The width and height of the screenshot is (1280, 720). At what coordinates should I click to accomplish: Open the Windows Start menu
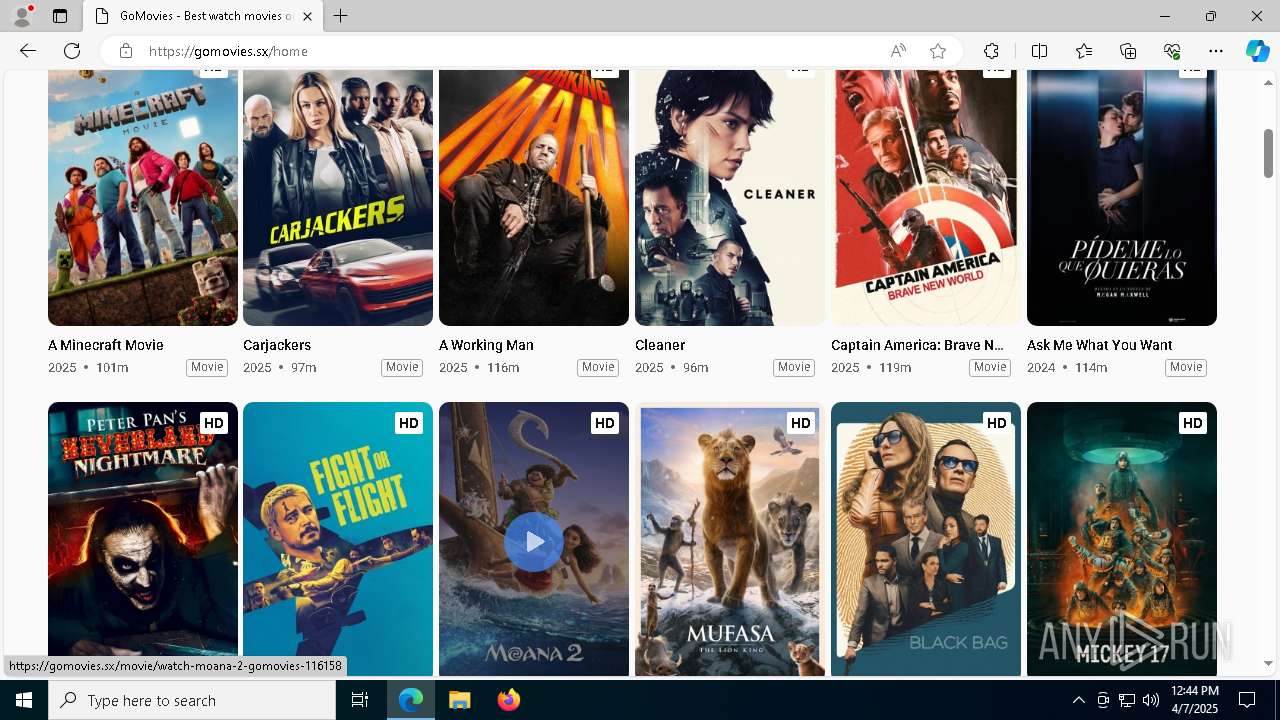pyautogui.click(x=24, y=700)
